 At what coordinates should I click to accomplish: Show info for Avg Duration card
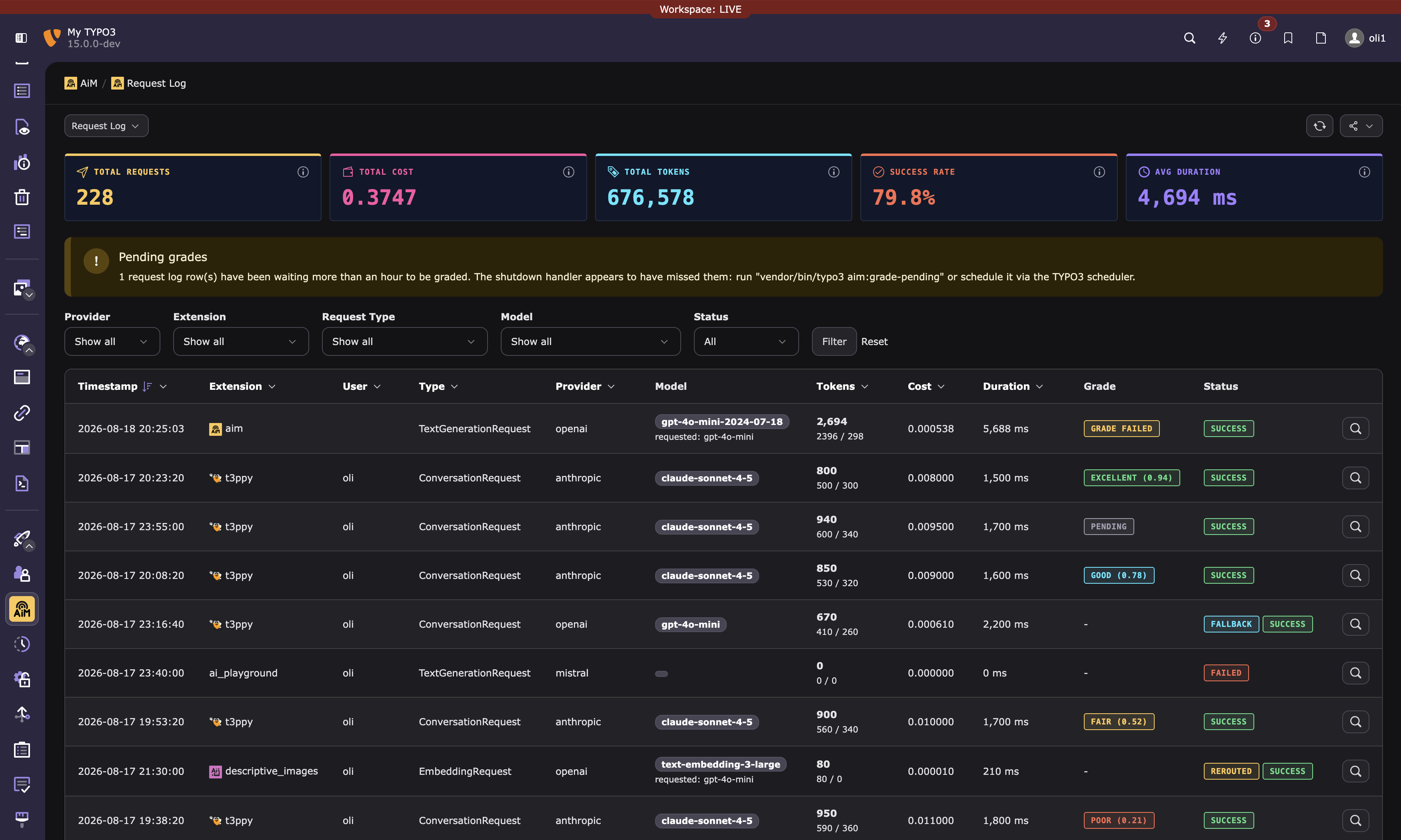point(1364,172)
